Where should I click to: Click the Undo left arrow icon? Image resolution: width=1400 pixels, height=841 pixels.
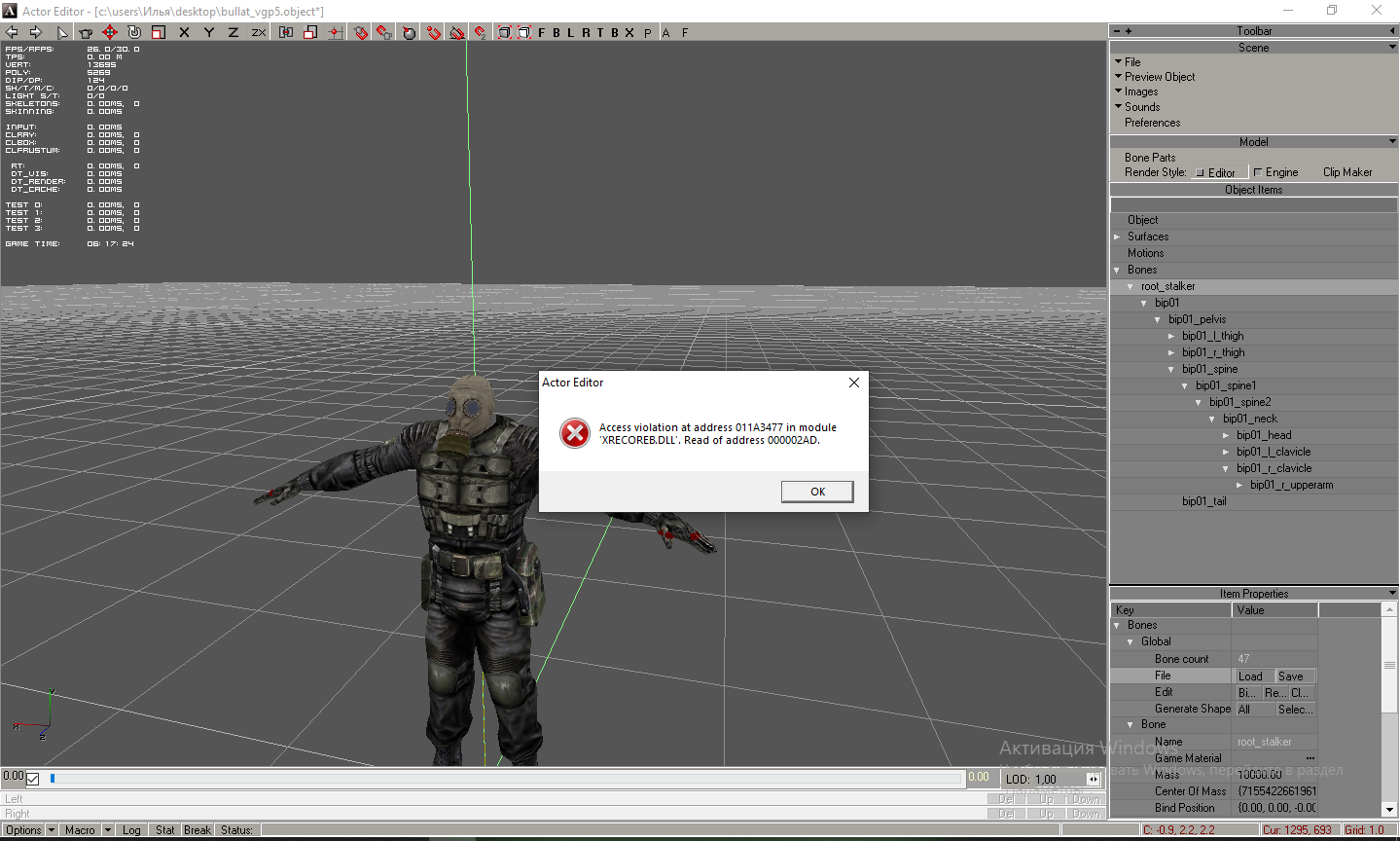pyautogui.click(x=12, y=32)
